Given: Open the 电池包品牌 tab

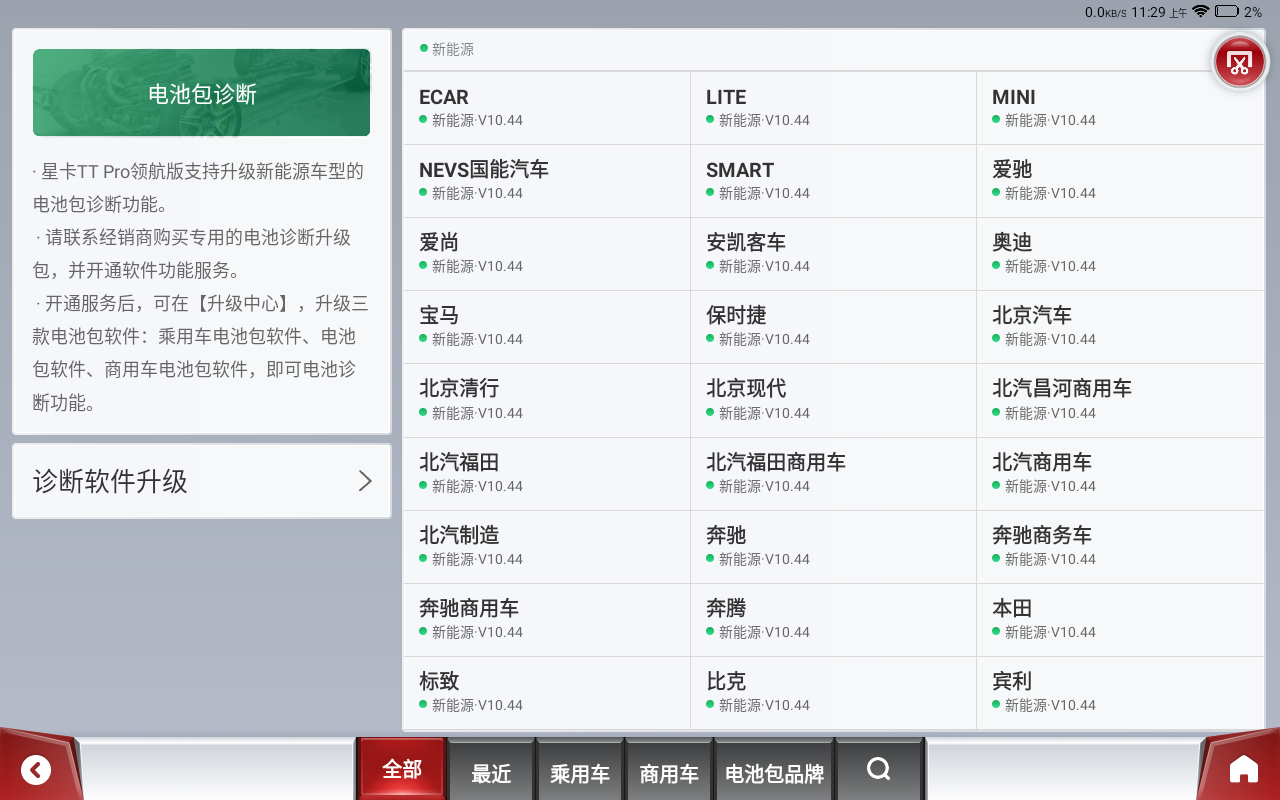Looking at the screenshot, I should [x=774, y=773].
